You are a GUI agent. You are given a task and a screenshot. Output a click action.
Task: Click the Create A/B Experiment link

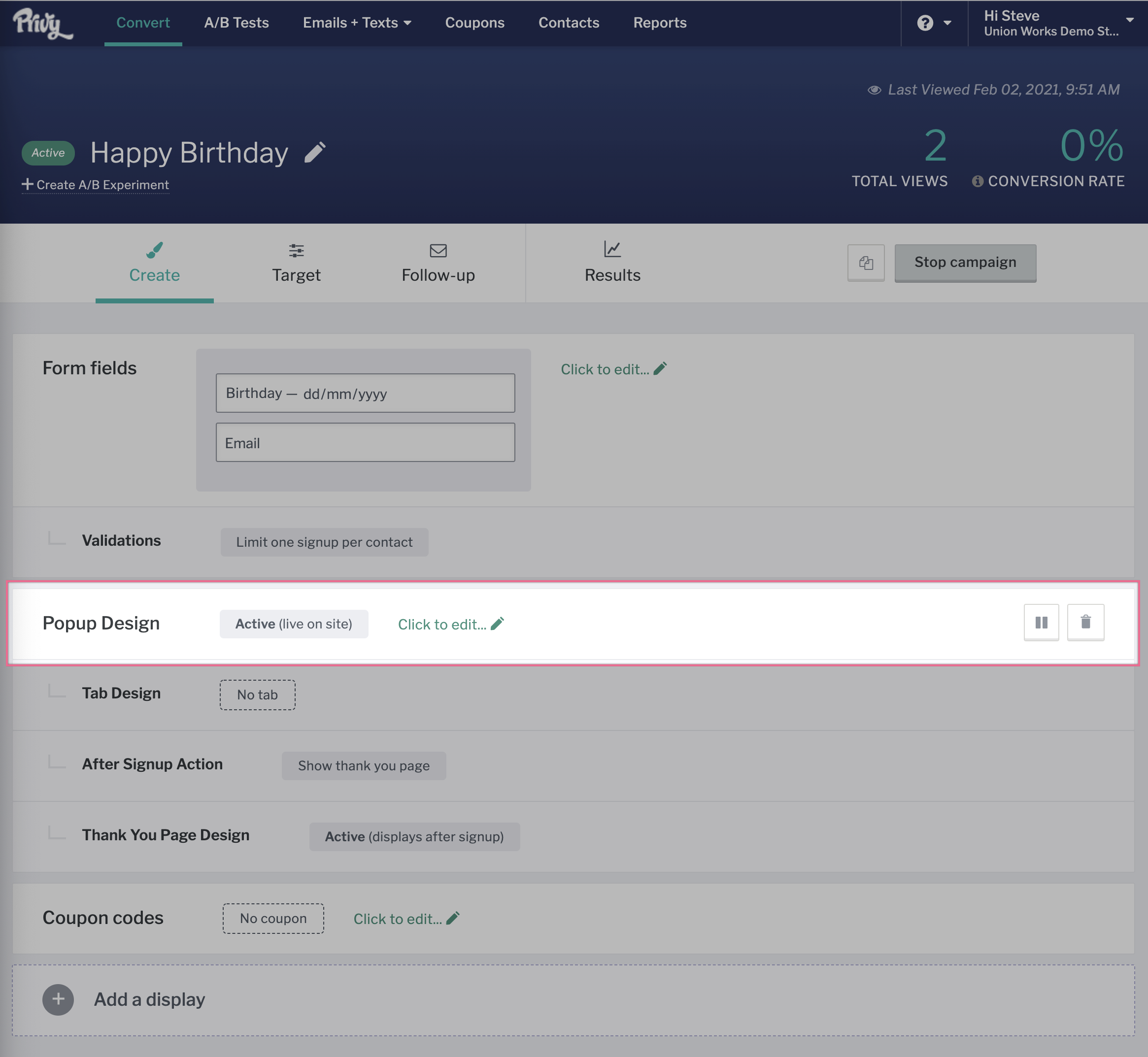96,185
